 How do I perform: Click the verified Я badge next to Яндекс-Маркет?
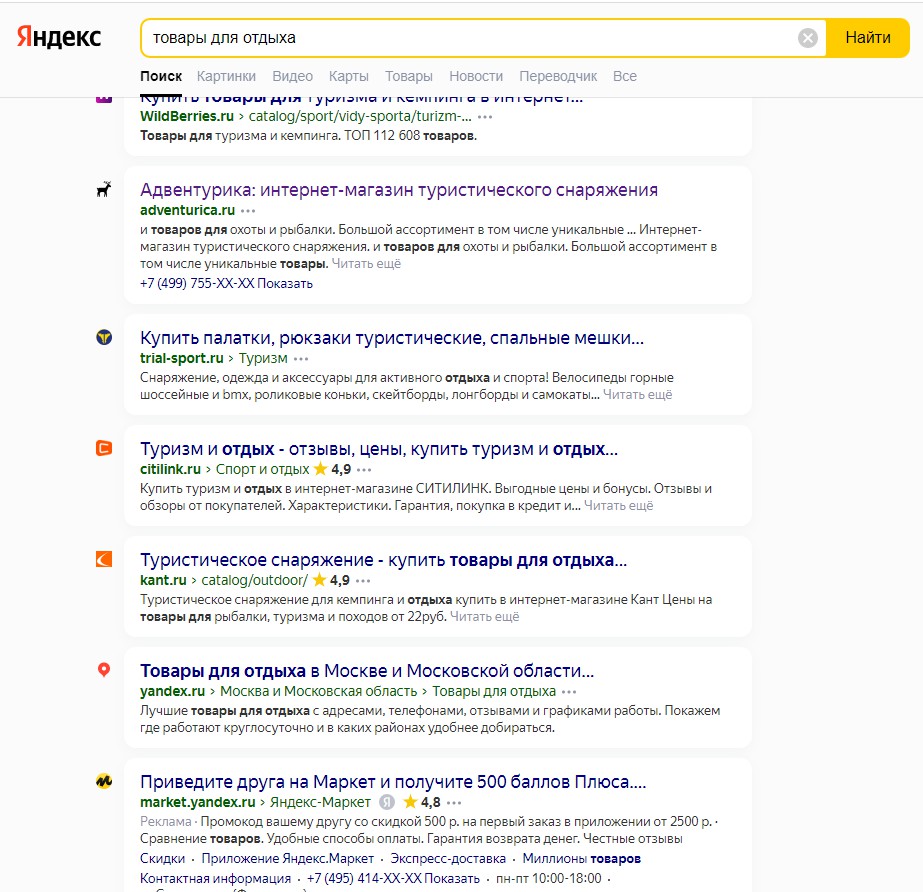387,802
